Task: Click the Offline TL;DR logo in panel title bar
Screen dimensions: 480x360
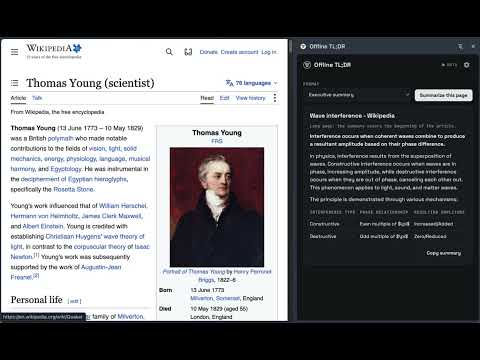Action: coord(303,46)
